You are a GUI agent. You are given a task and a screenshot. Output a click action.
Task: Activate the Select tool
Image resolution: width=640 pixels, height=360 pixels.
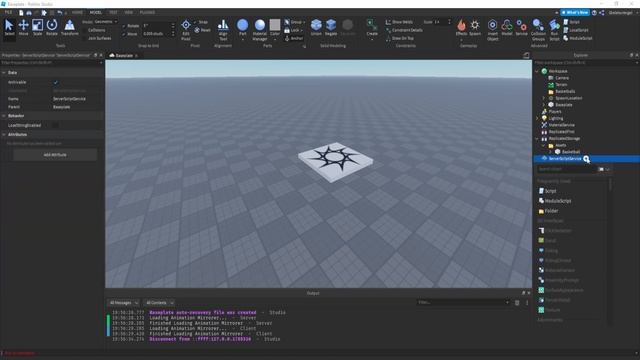[x=9, y=27]
